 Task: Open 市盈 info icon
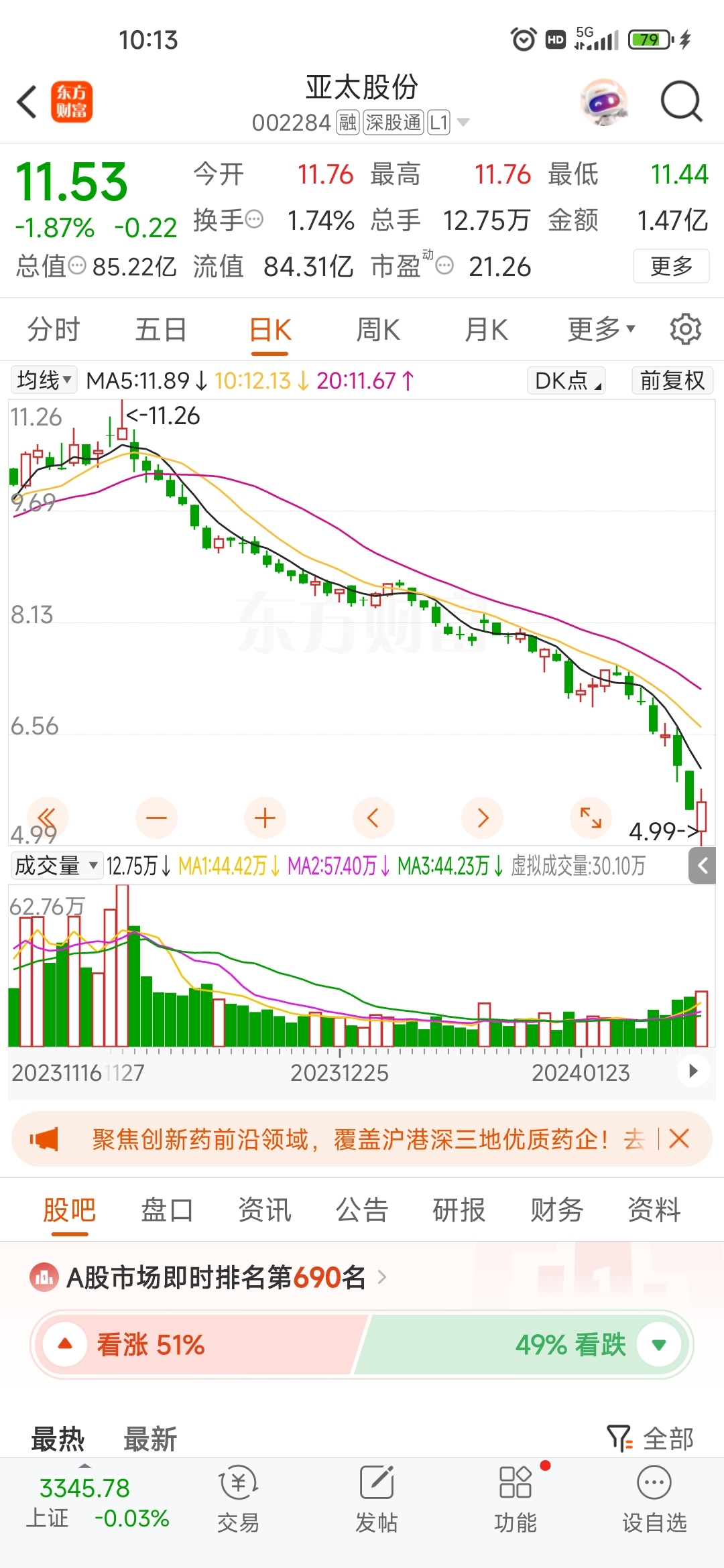coord(444,266)
